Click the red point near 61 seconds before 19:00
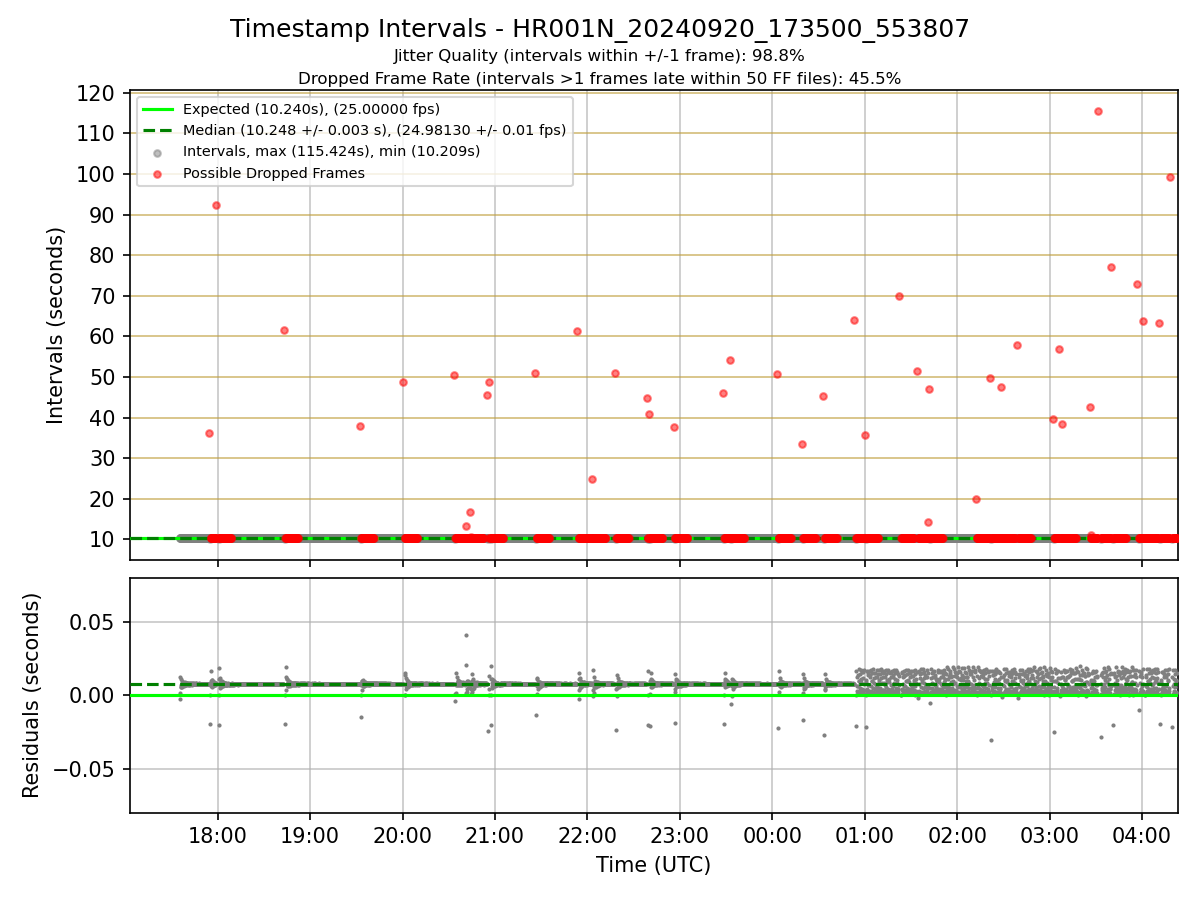 284,330
